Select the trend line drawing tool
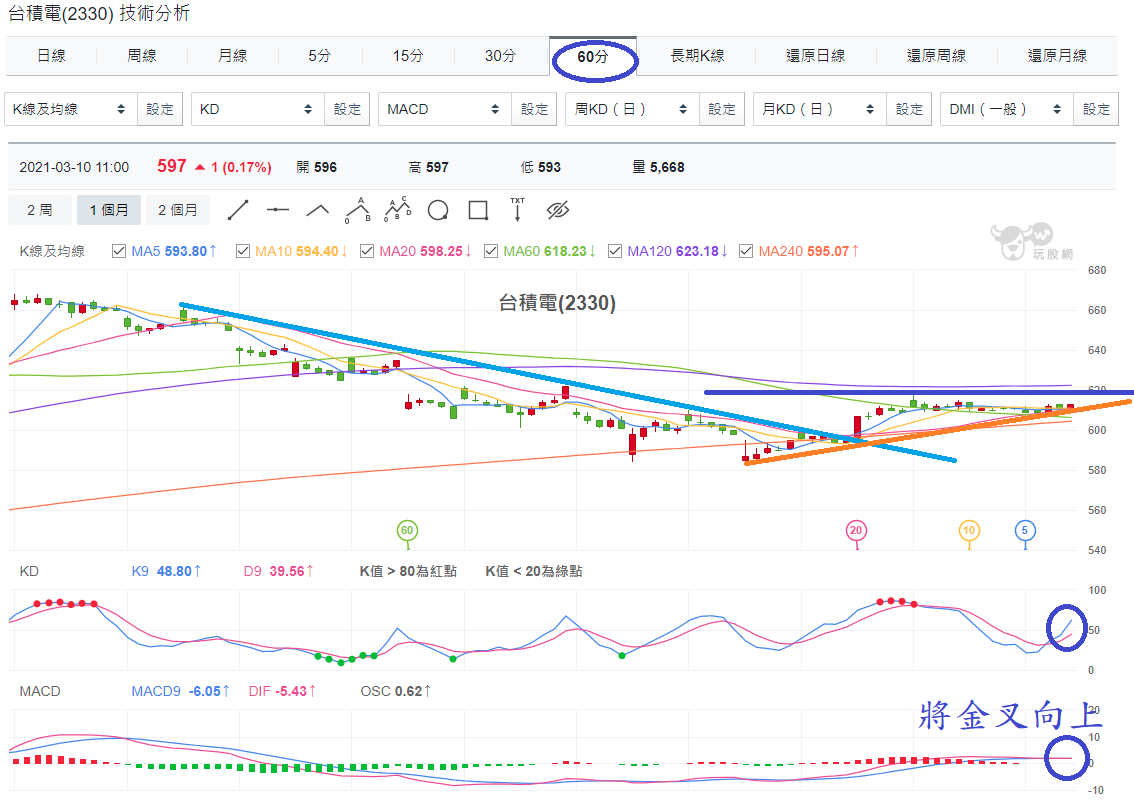Viewport: 1134px width, 801px height. (238, 210)
